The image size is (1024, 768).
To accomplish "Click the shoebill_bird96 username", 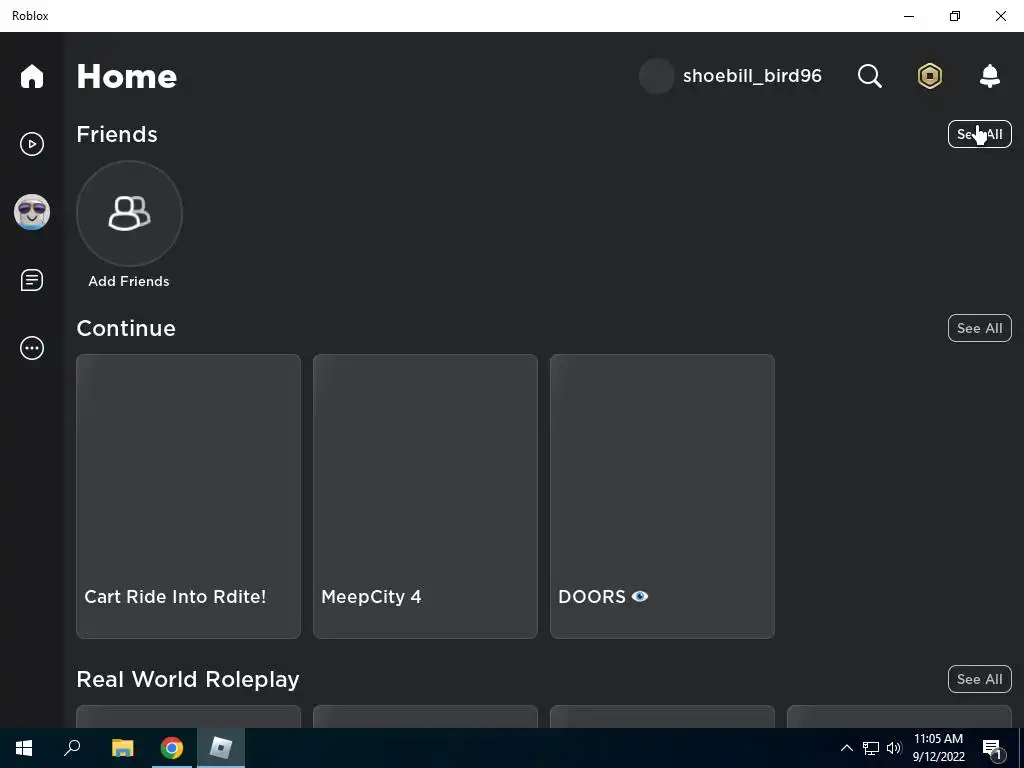I will (x=752, y=76).
